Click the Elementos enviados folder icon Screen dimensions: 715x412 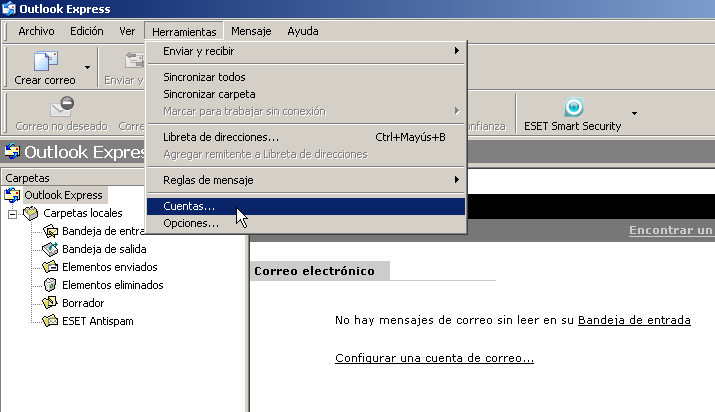[50, 267]
